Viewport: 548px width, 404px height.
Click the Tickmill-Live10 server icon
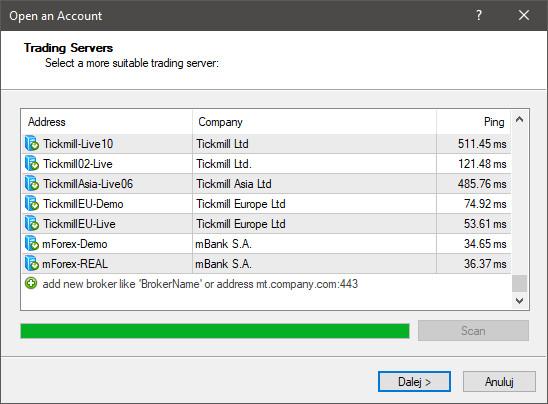click(x=32, y=144)
